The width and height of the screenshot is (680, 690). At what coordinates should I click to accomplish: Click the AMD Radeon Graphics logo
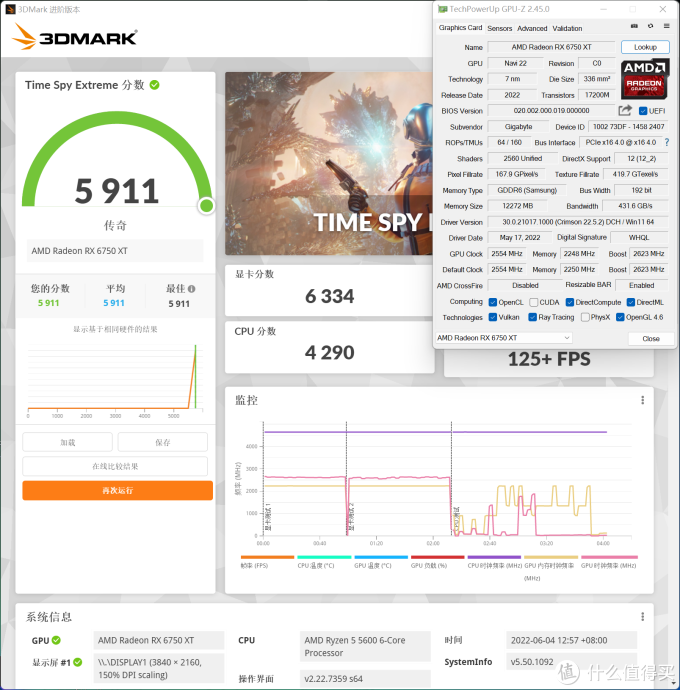point(645,79)
